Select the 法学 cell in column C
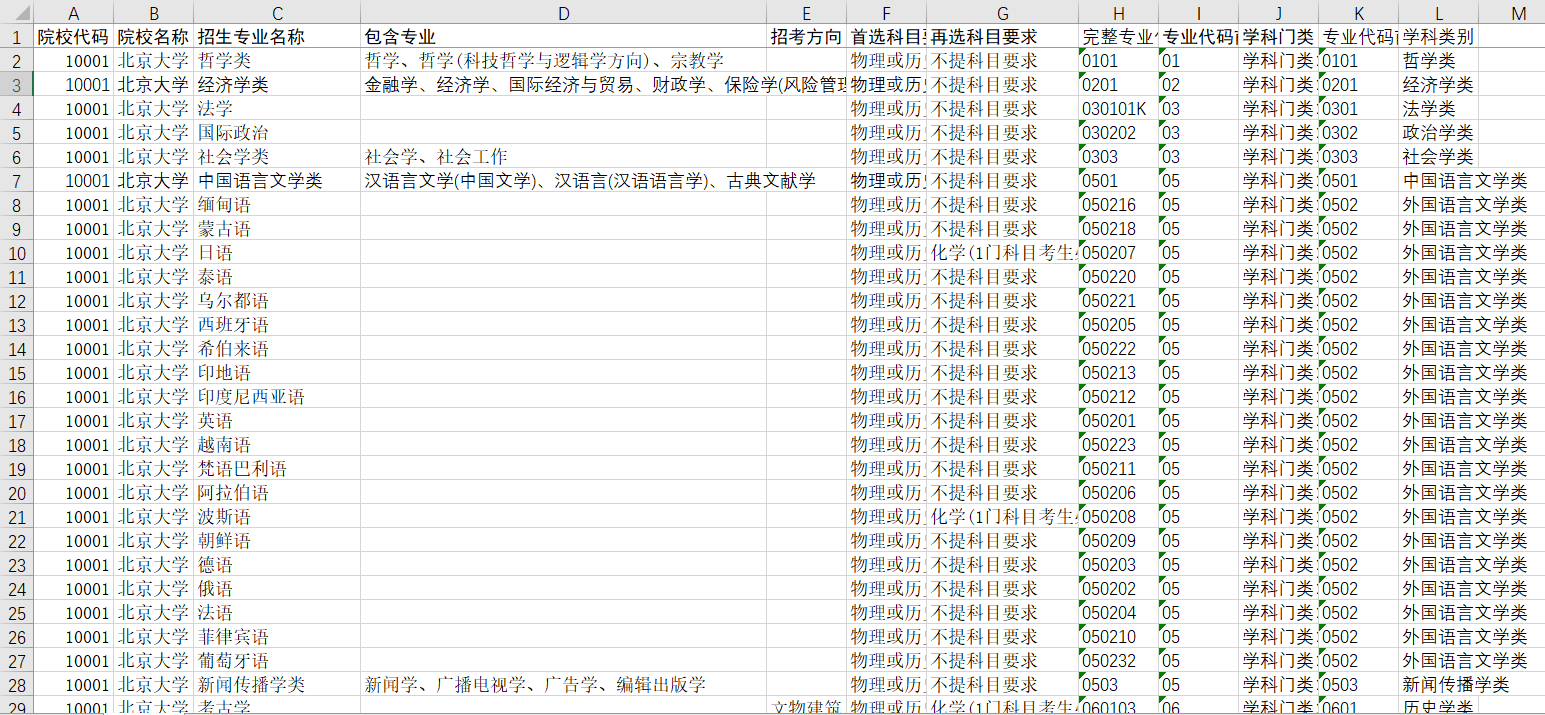The image size is (1545, 715). click(277, 109)
